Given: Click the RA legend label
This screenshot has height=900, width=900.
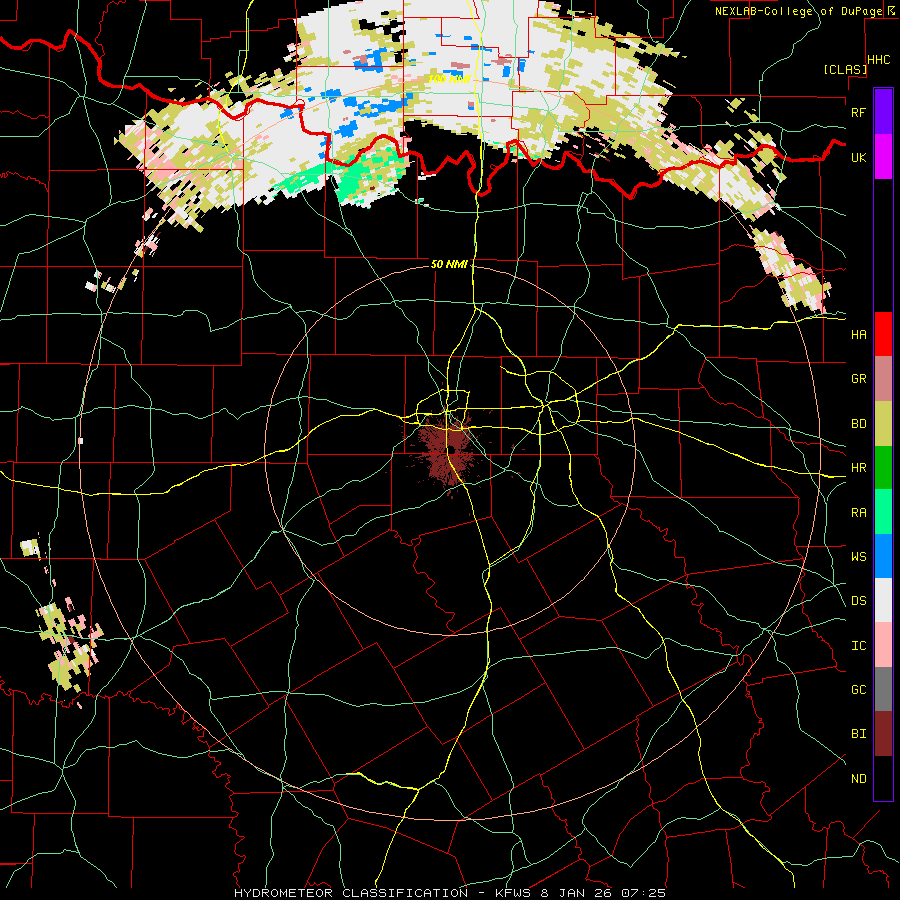Looking at the screenshot, I should pos(858,513).
